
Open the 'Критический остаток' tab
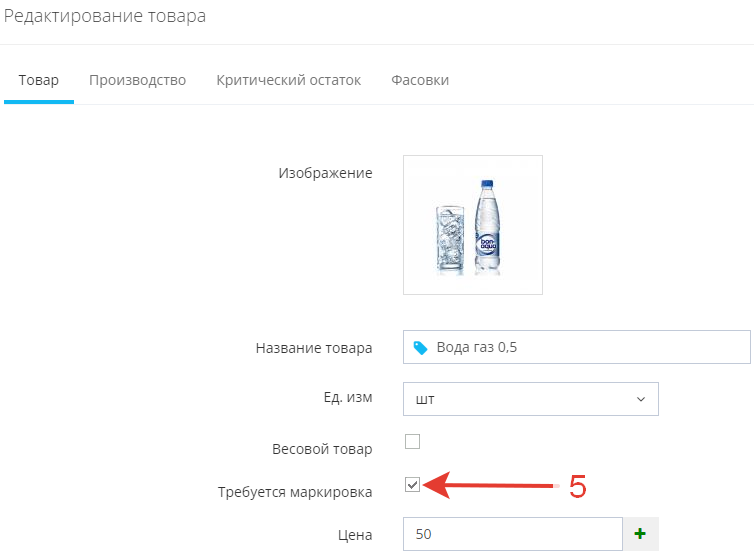pos(288,80)
